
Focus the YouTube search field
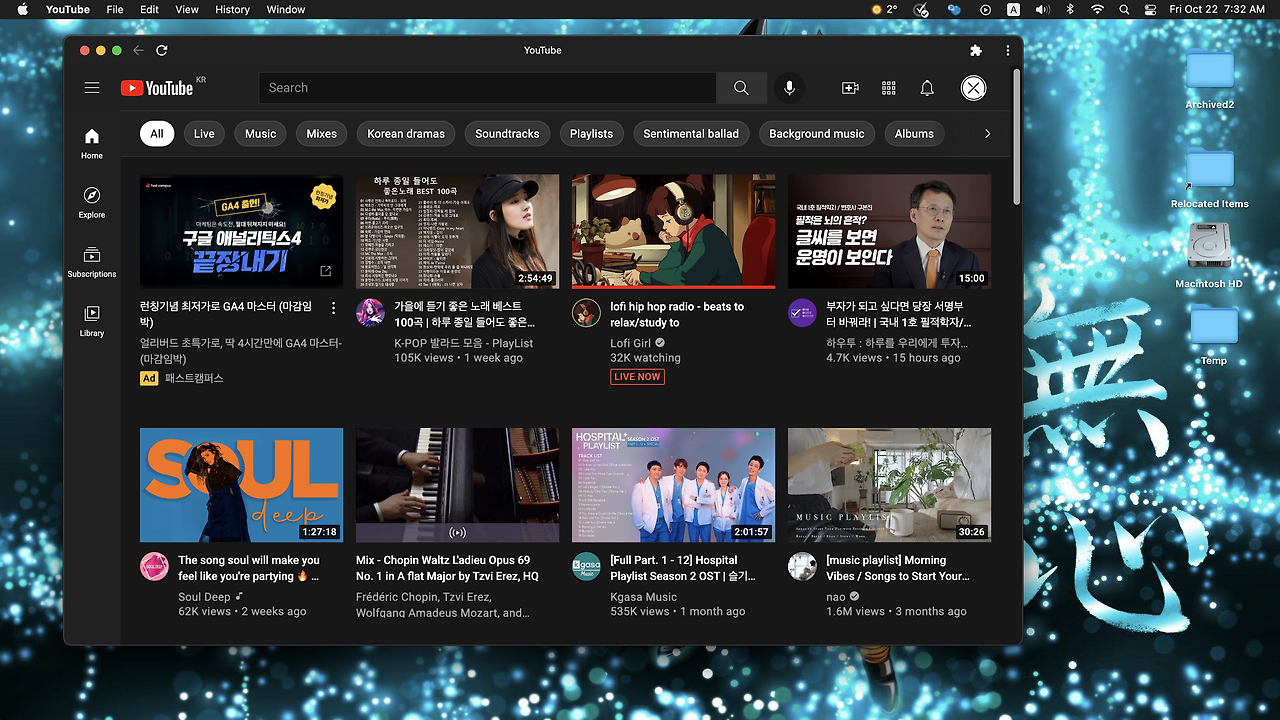click(x=487, y=88)
